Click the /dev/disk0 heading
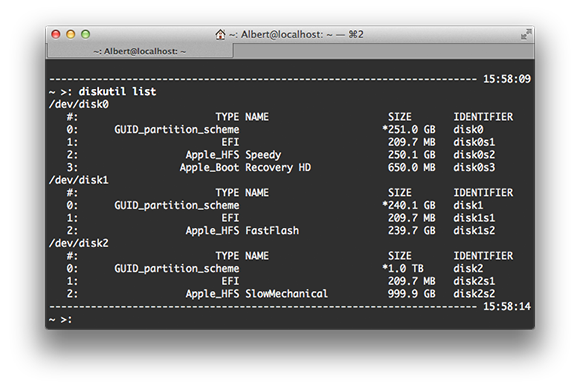The image size is (580, 388). point(79,104)
